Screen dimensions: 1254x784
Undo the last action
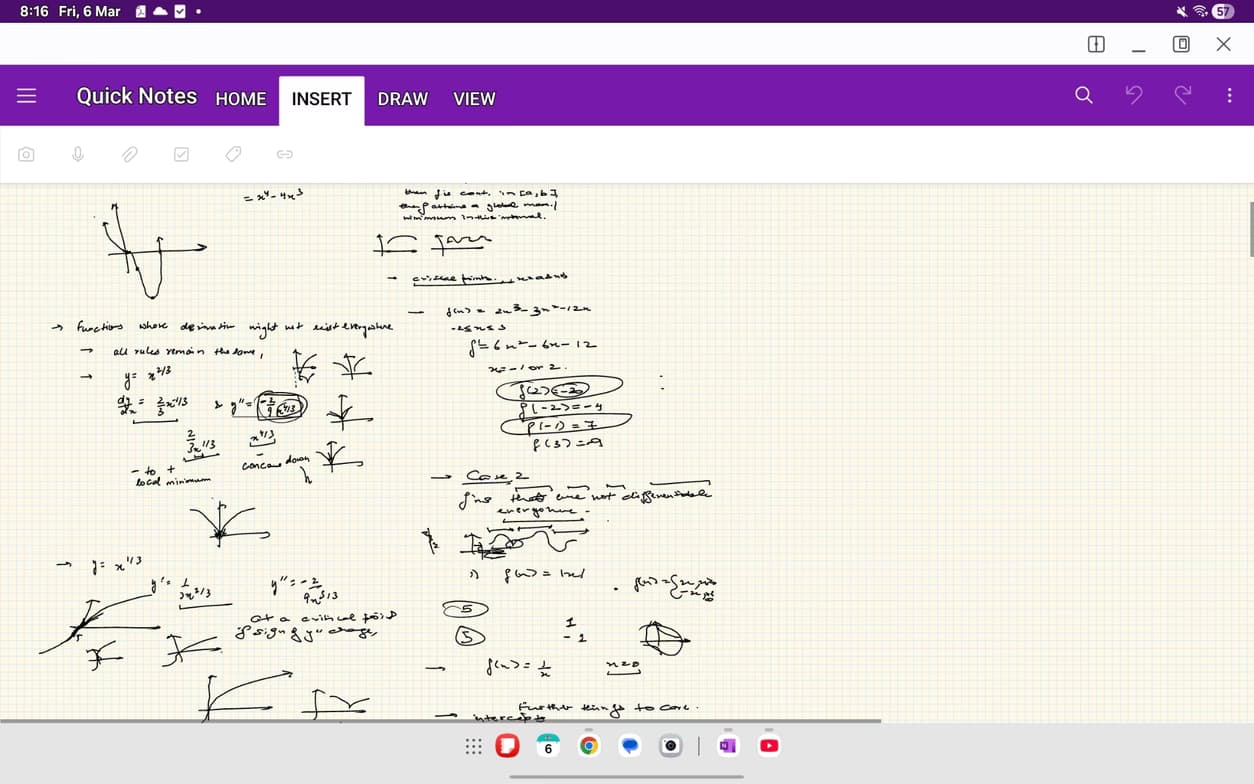pos(1133,96)
